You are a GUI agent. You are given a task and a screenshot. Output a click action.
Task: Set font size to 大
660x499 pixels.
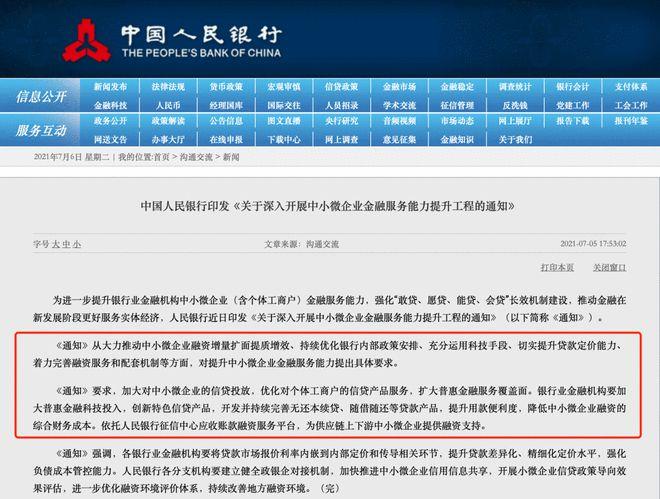coord(56,244)
